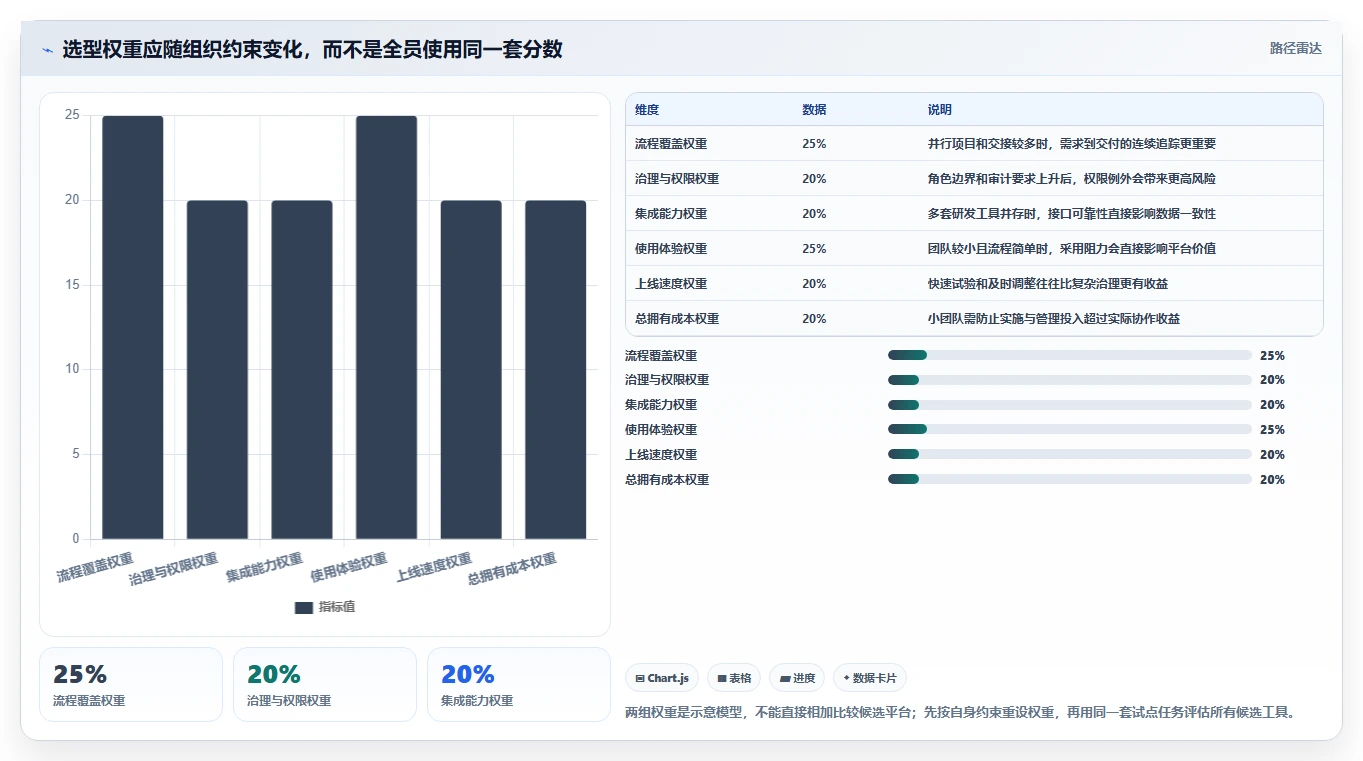Open the 20% 集成能力权重 data card
This screenshot has width=1363, height=761.
(519, 684)
